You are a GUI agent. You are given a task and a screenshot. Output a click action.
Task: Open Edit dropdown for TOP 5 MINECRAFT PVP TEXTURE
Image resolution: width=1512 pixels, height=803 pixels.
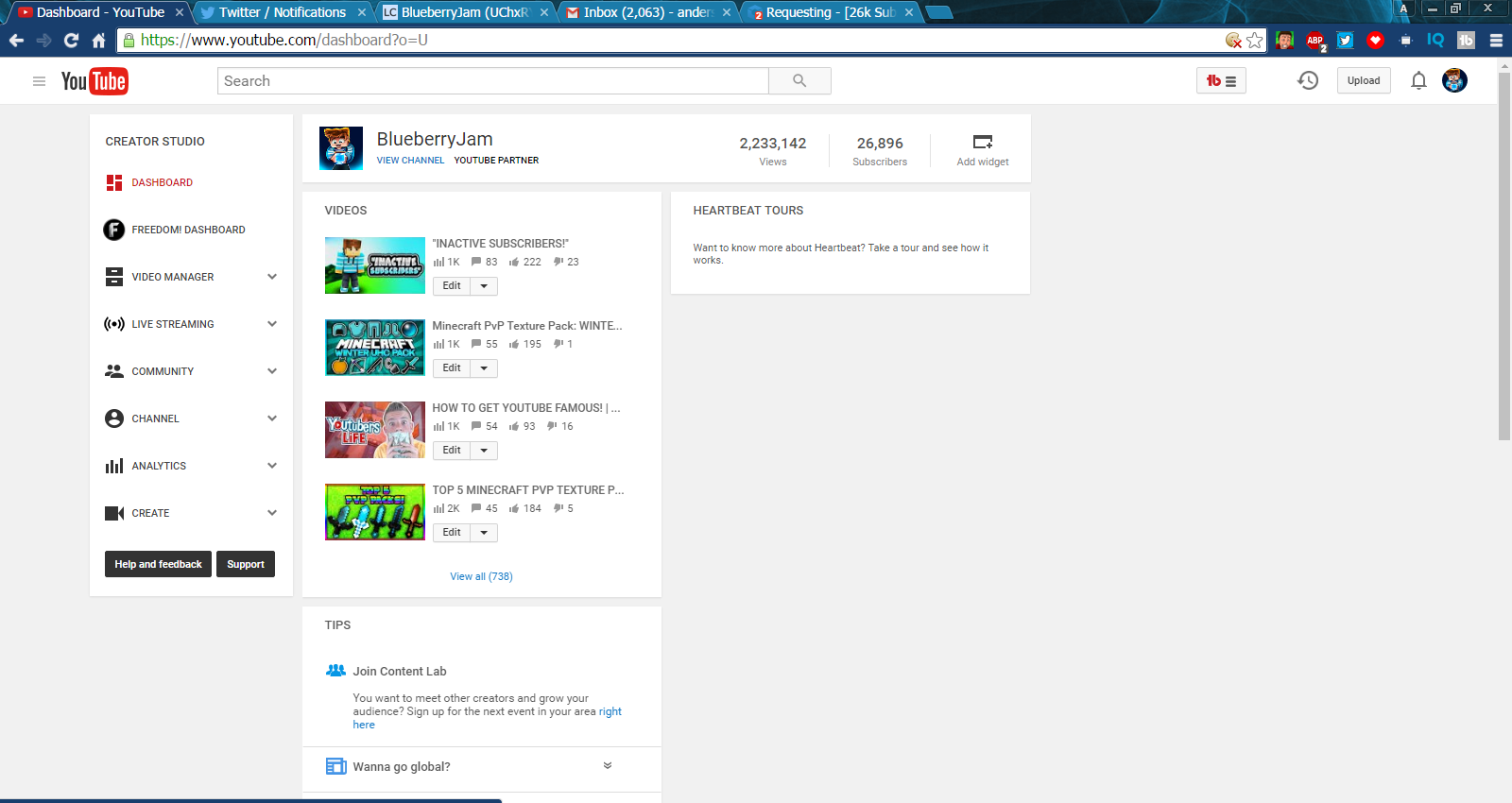(484, 533)
